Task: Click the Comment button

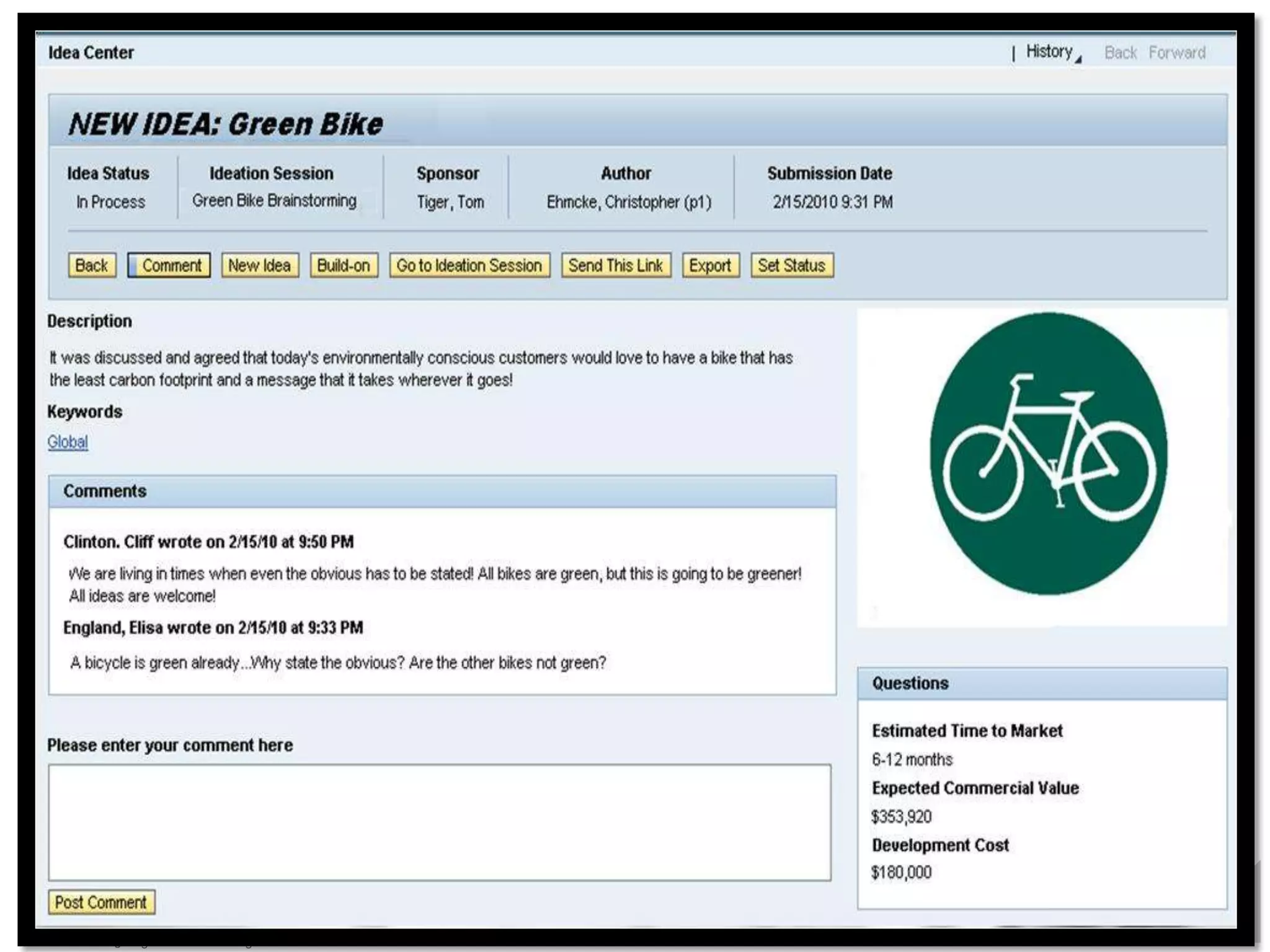Action: click(x=169, y=265)
